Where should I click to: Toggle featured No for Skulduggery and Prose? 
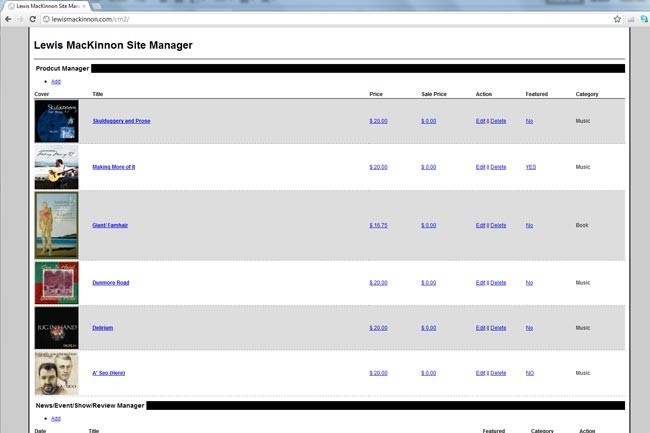pyautogui.click(x=529, y=121)
